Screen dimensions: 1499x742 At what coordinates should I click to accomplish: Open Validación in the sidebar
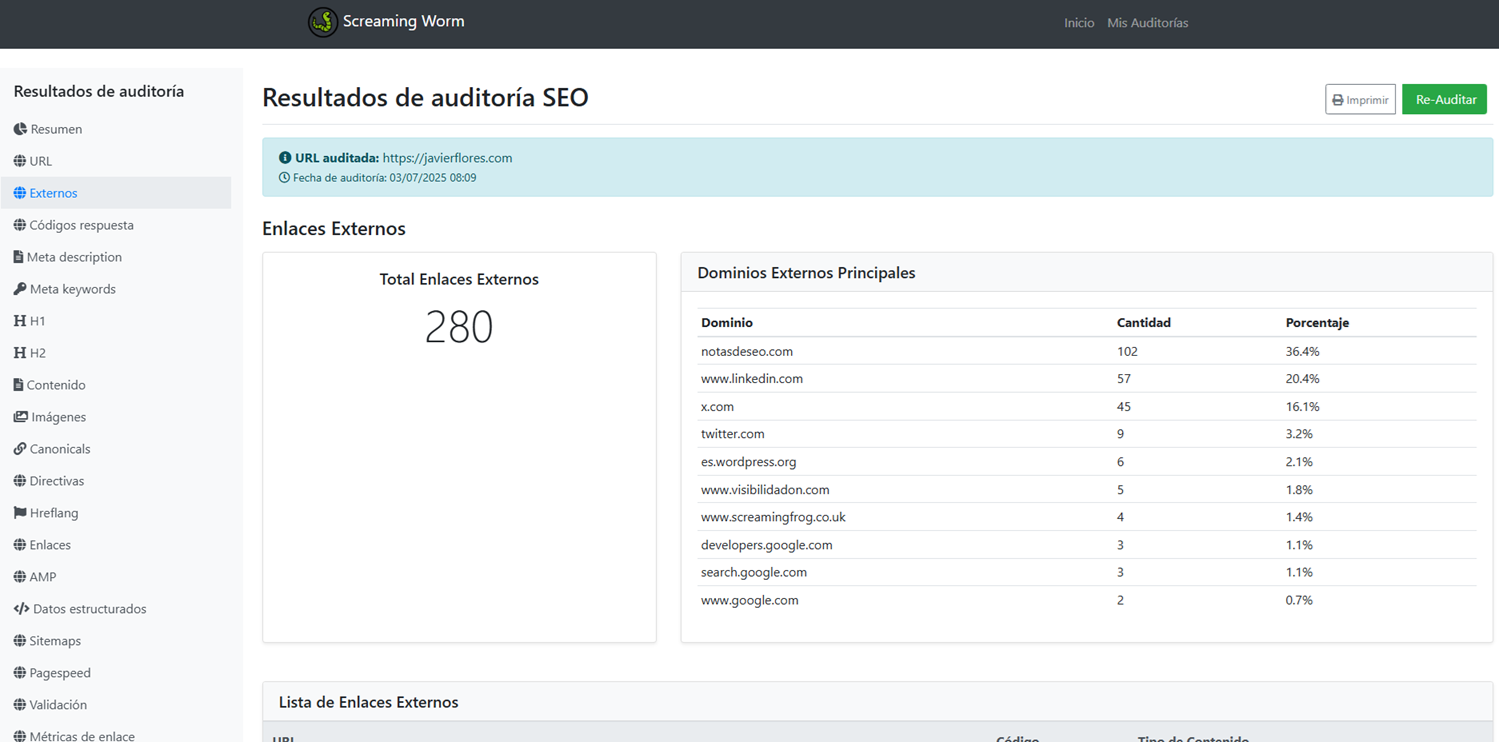pyautogui.click(x=116, y=705)
